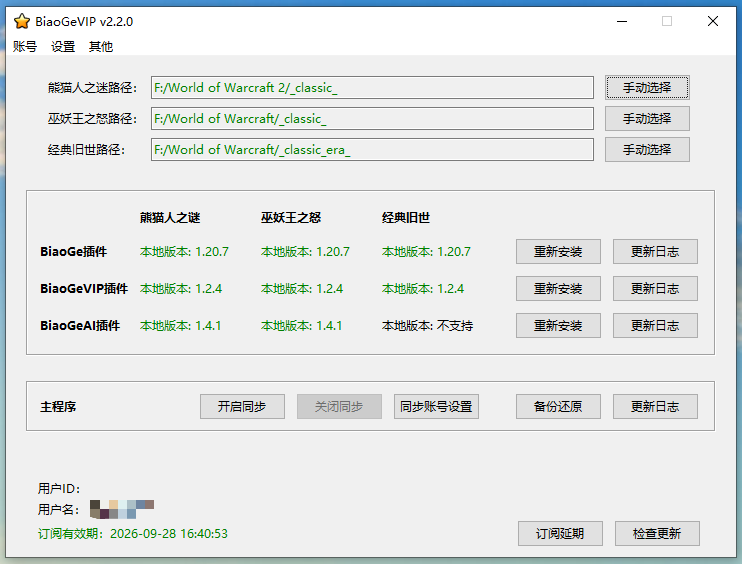View 更新日志 for BiaoGeVIP插件
The image size is (742, 564).
(655, 289)
